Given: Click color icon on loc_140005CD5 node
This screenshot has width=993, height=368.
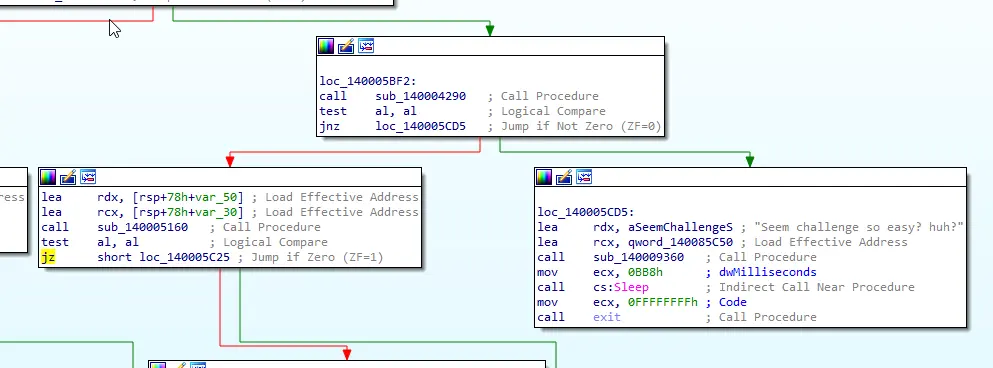Looking at the screenshot, I should (544, 177).
